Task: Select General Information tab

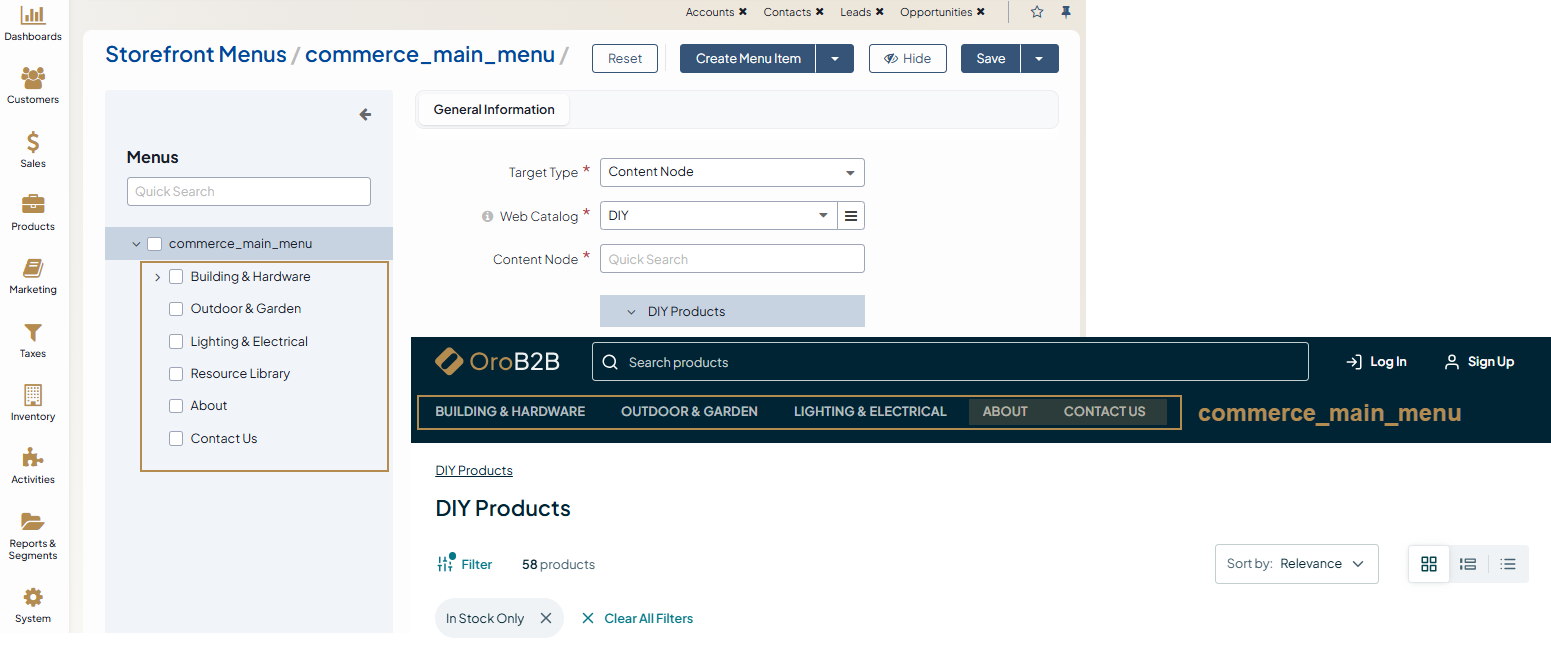Action: point(494,110)
